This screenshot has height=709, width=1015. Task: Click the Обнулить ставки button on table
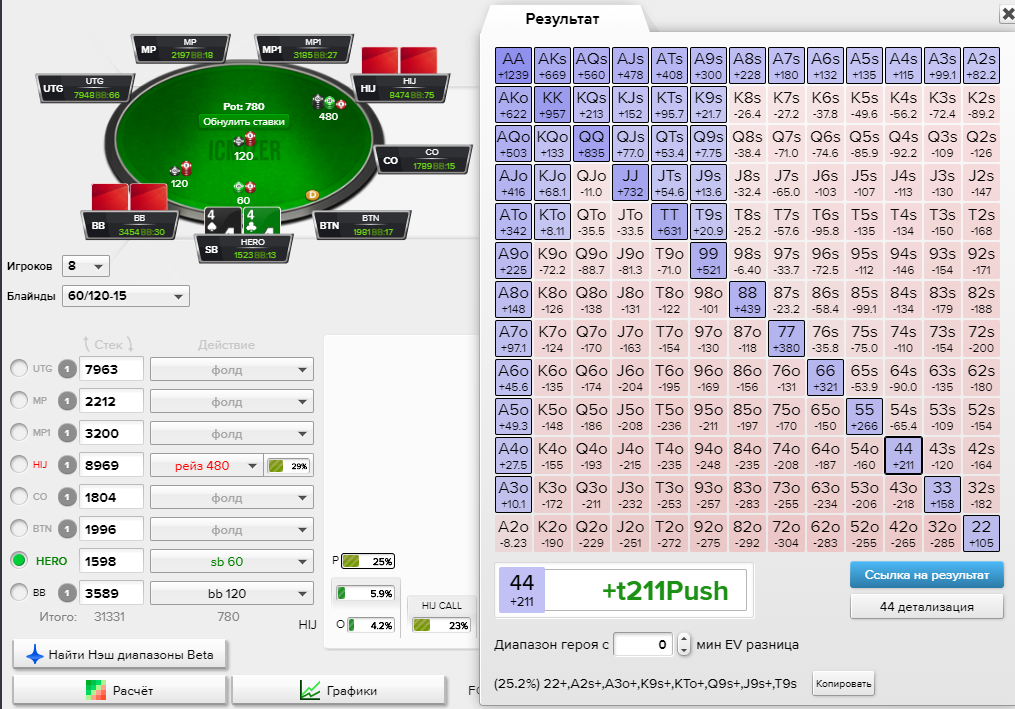click(244, 121)
